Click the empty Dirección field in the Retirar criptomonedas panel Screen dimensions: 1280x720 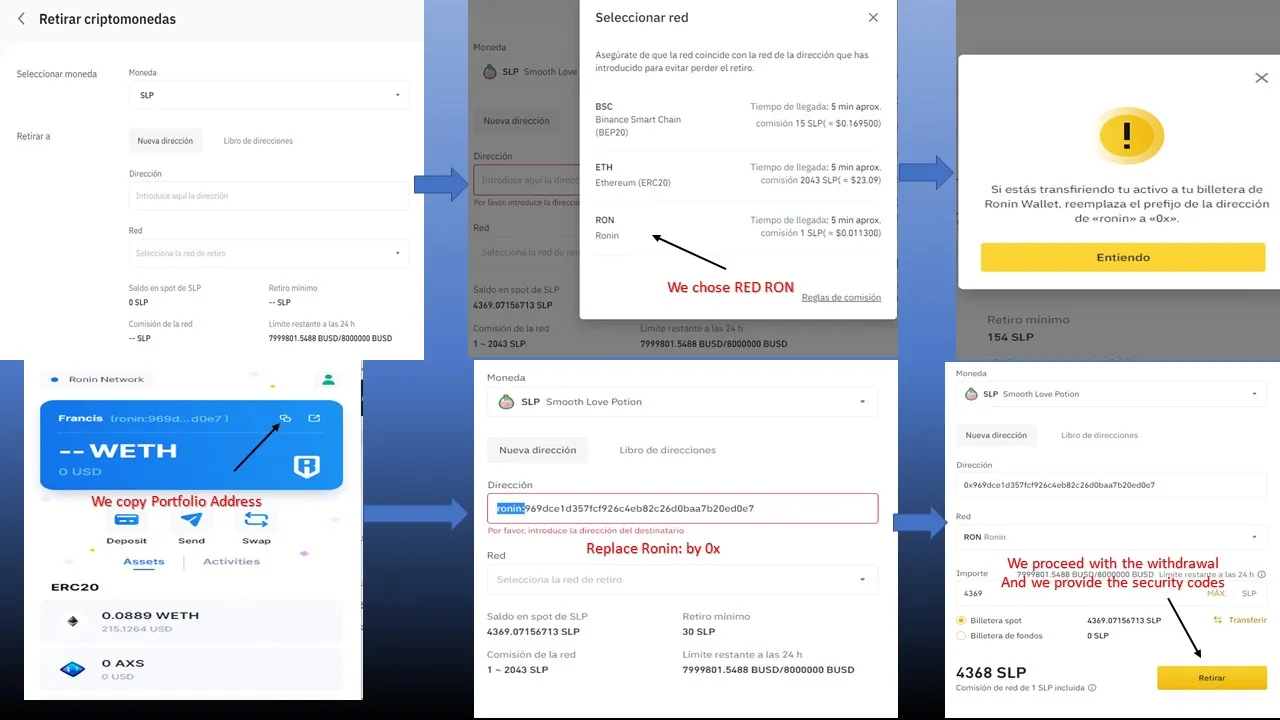pyautogui.click(x=269, y=196)
